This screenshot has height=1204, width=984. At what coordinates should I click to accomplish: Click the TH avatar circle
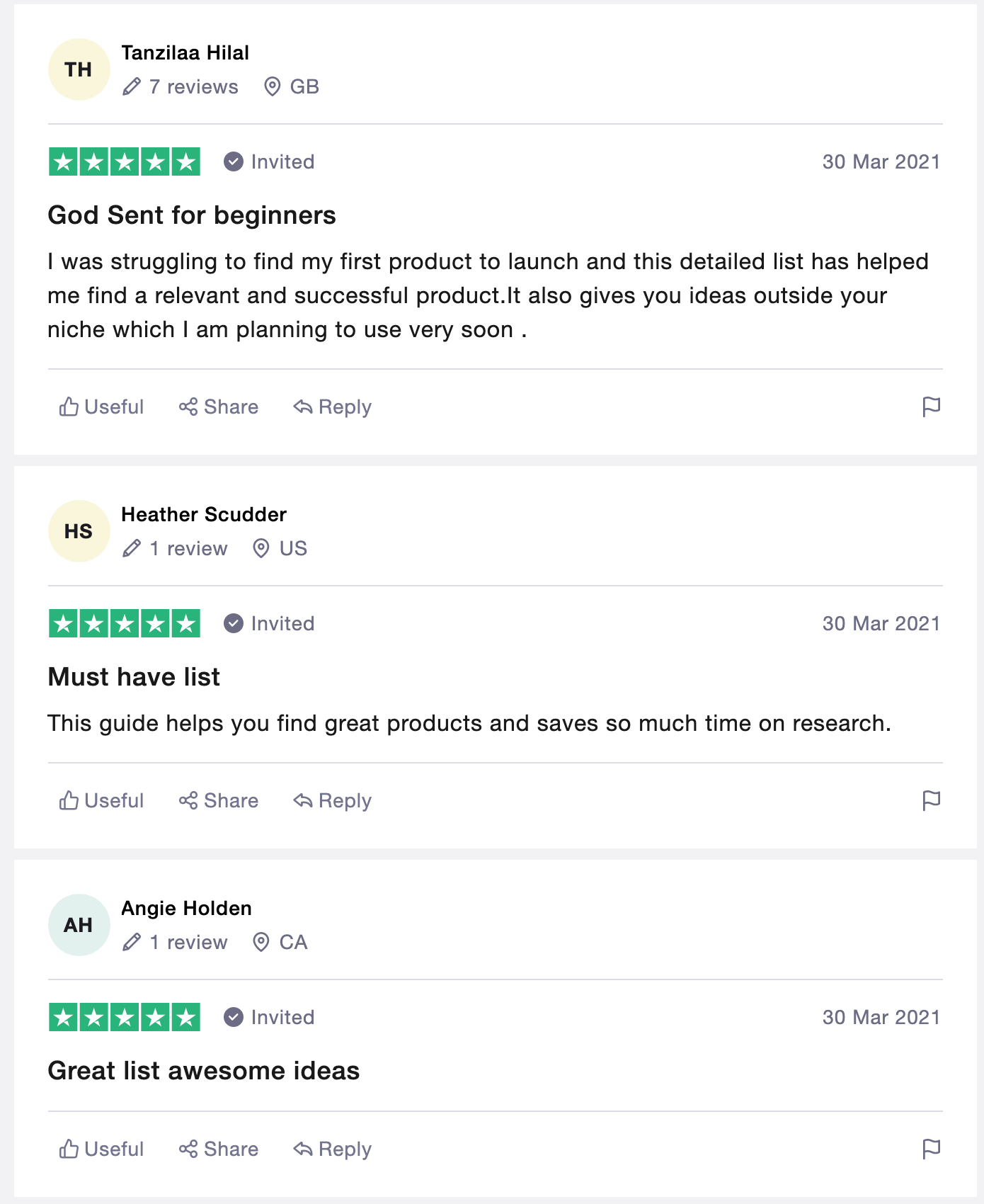pos(79,69)
